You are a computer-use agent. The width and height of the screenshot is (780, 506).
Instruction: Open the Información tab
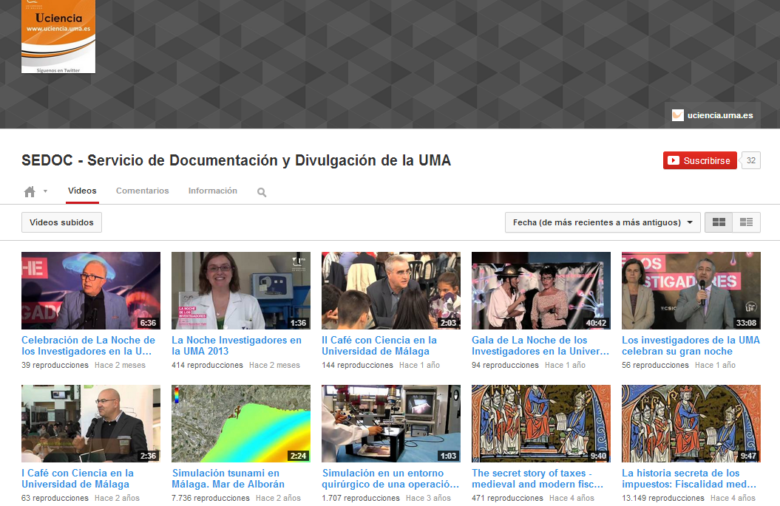pyautogui.click(x=212, y=191)
